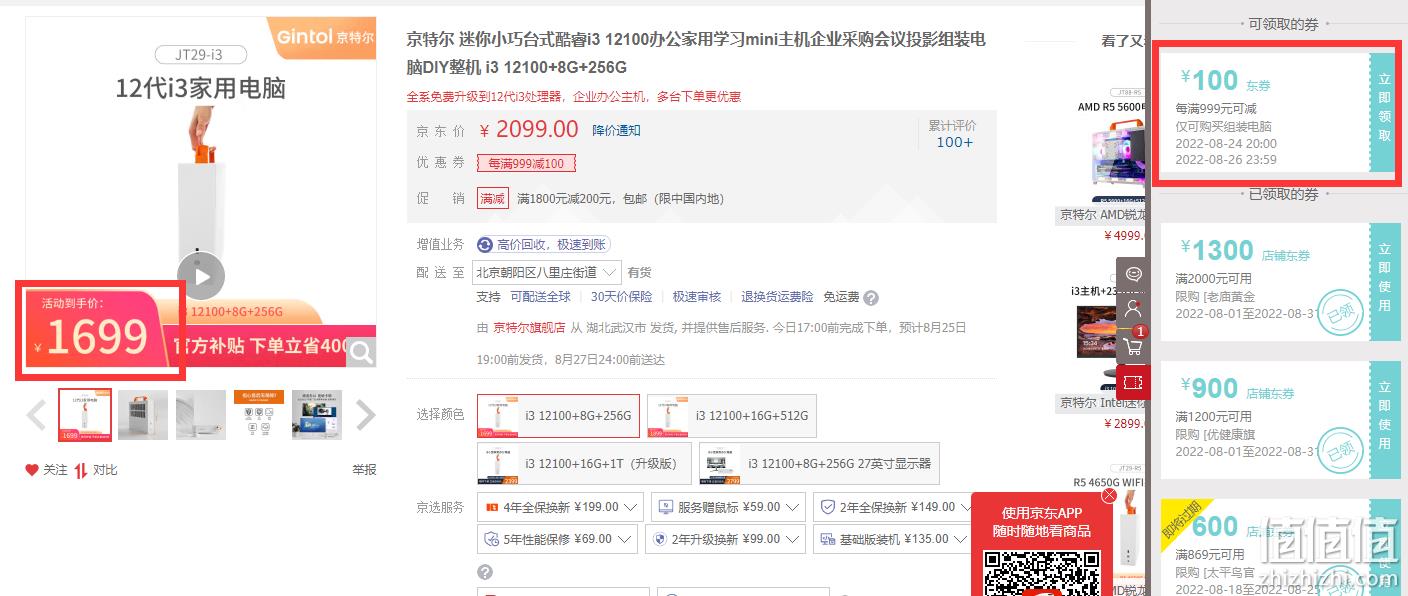Open the 降价通知 price alert link
Image resolution: width=1408 pixels, height=596 pixels.
click(616, 130)
